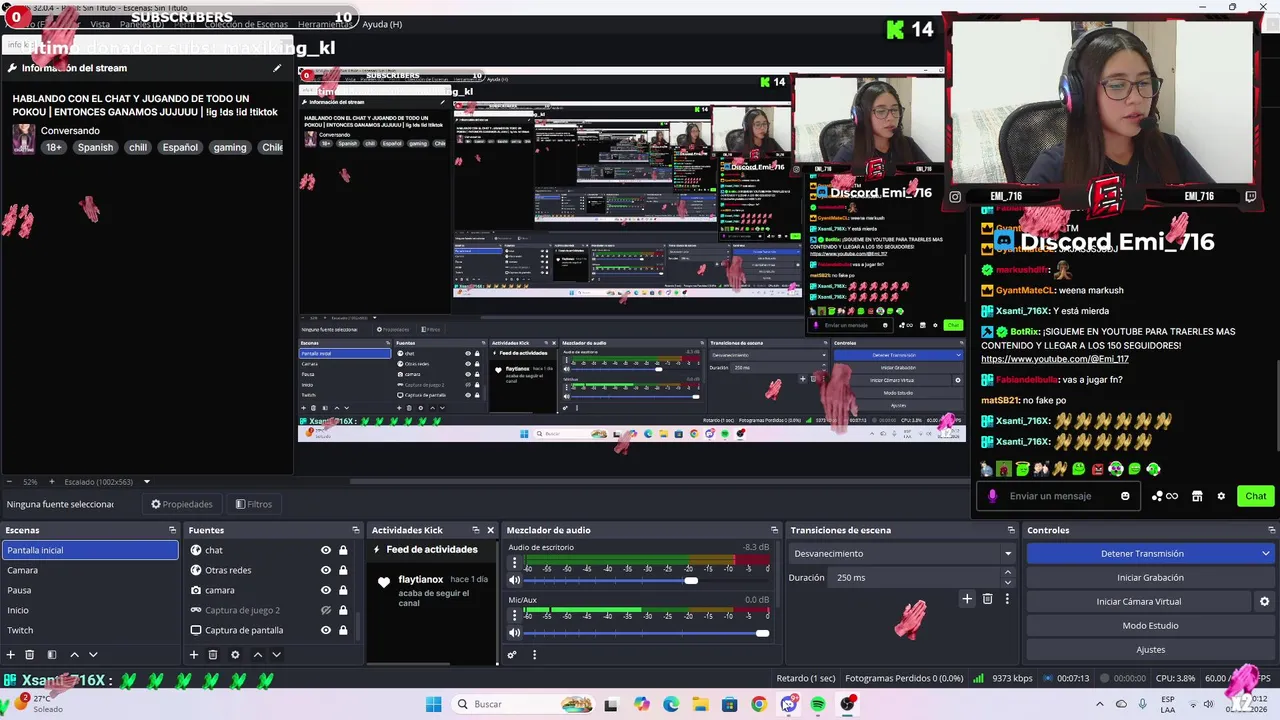Screen dimensions: 1280x720
Task: Click Iniciar Grabación button
Action: pos(1150,577)
